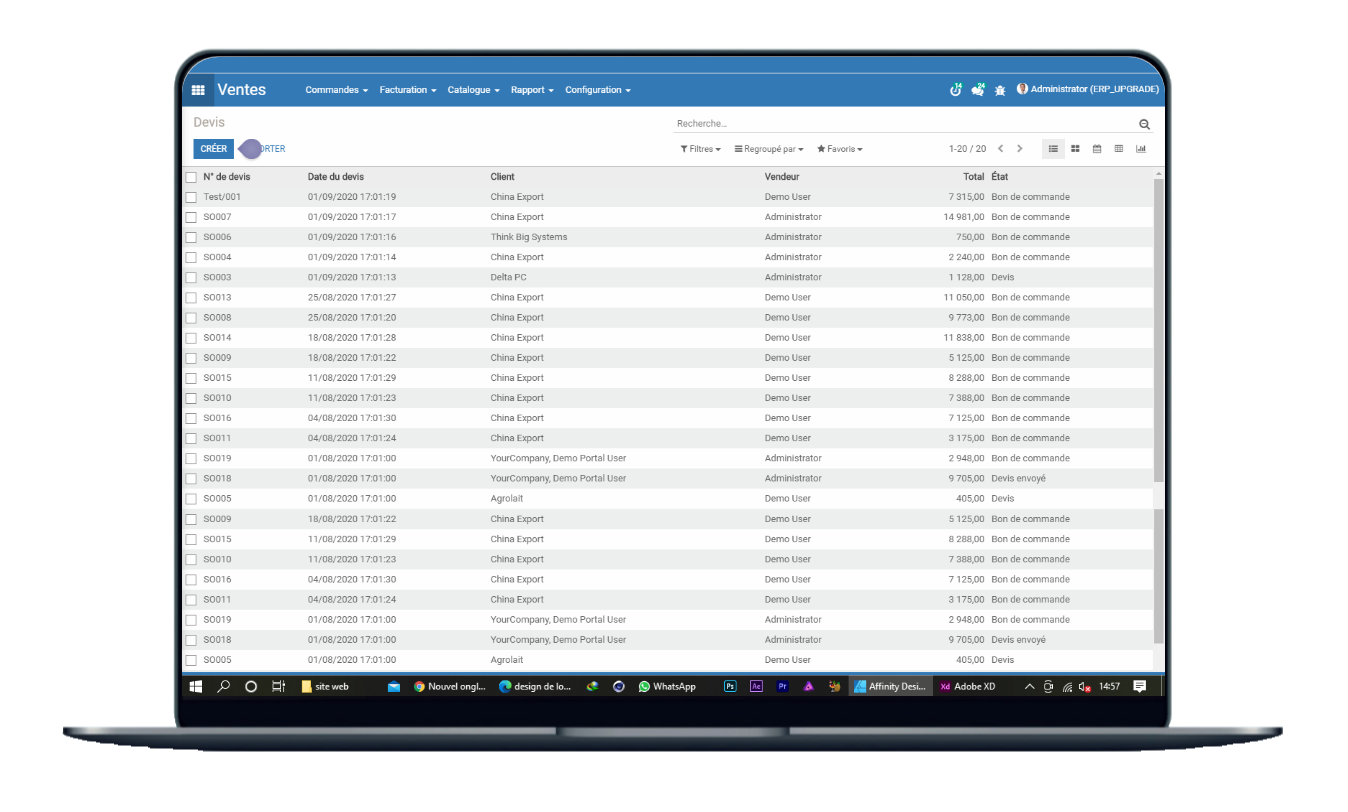Switch to calendar view

1097,149
